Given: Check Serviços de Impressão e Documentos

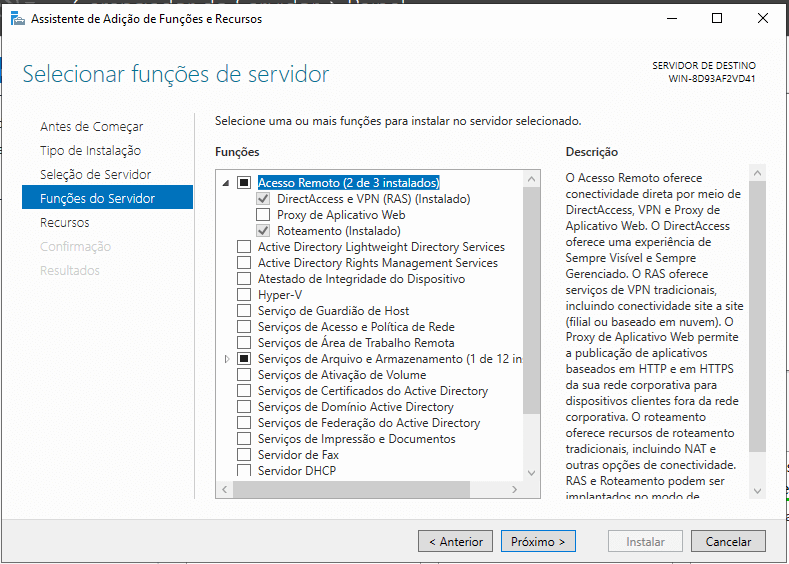Looking at the screenshot, I should [x=244, y=439].
